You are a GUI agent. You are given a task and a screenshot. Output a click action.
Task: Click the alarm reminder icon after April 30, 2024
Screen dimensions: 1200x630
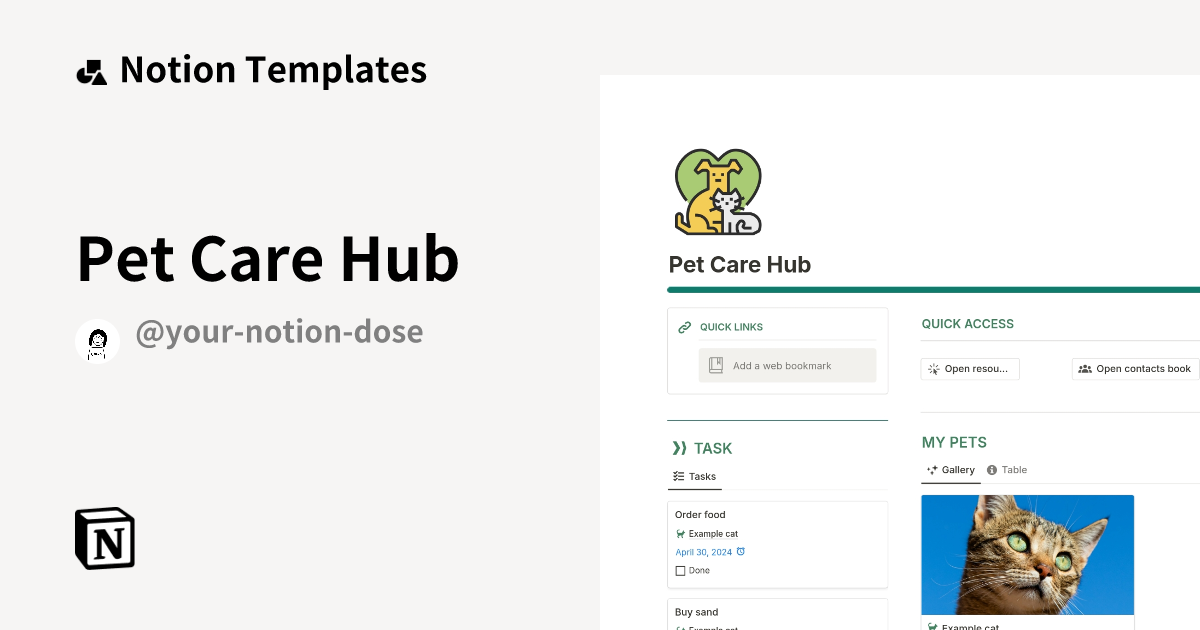tap(740, 551)
